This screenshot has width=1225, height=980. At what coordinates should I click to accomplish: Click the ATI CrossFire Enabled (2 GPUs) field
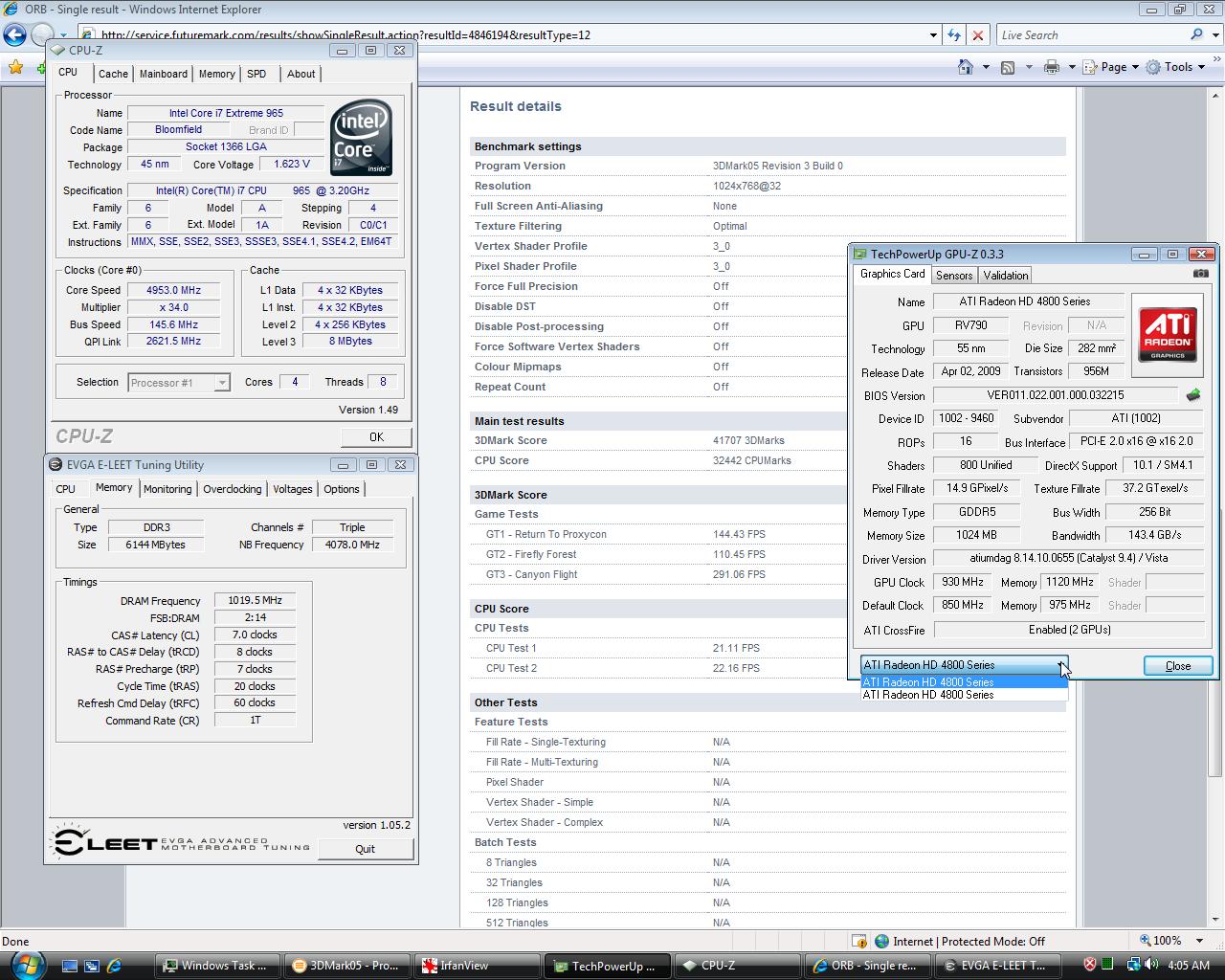(1069, 630)
